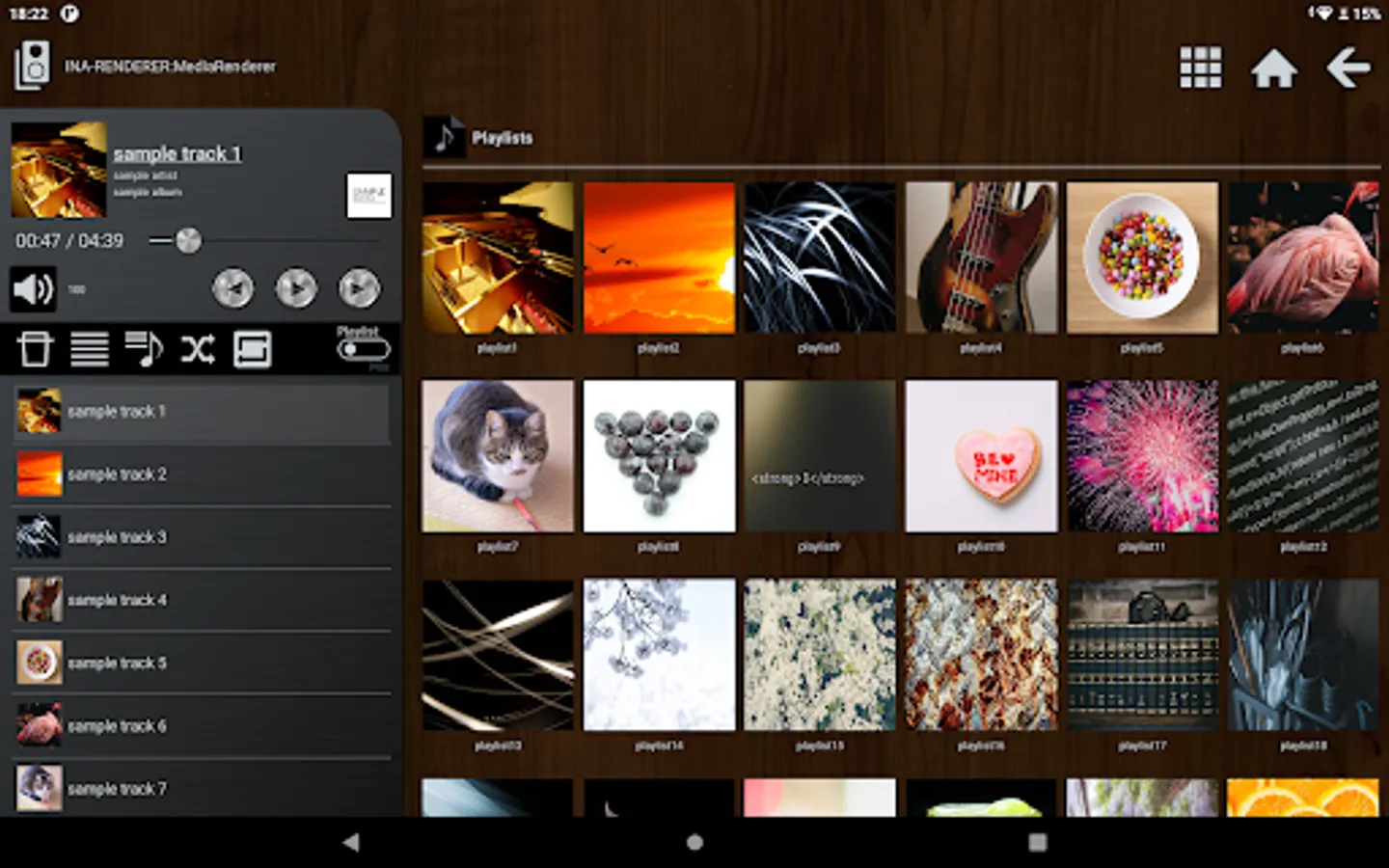The width and height of the screenshot is (1389, 868).
Task: Open the media renderer device icon
Action: click(33, 66)
